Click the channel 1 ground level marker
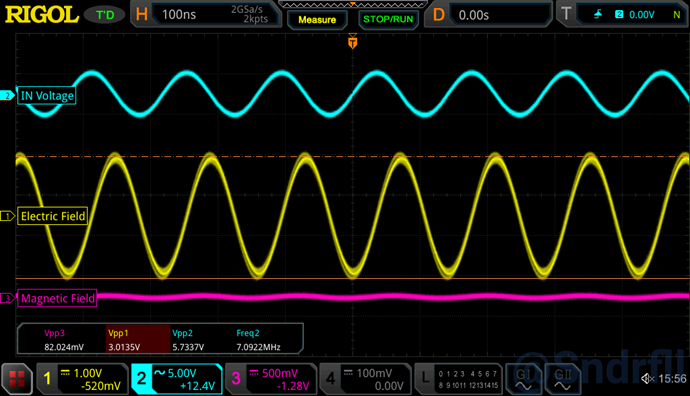 click(7, 216)
